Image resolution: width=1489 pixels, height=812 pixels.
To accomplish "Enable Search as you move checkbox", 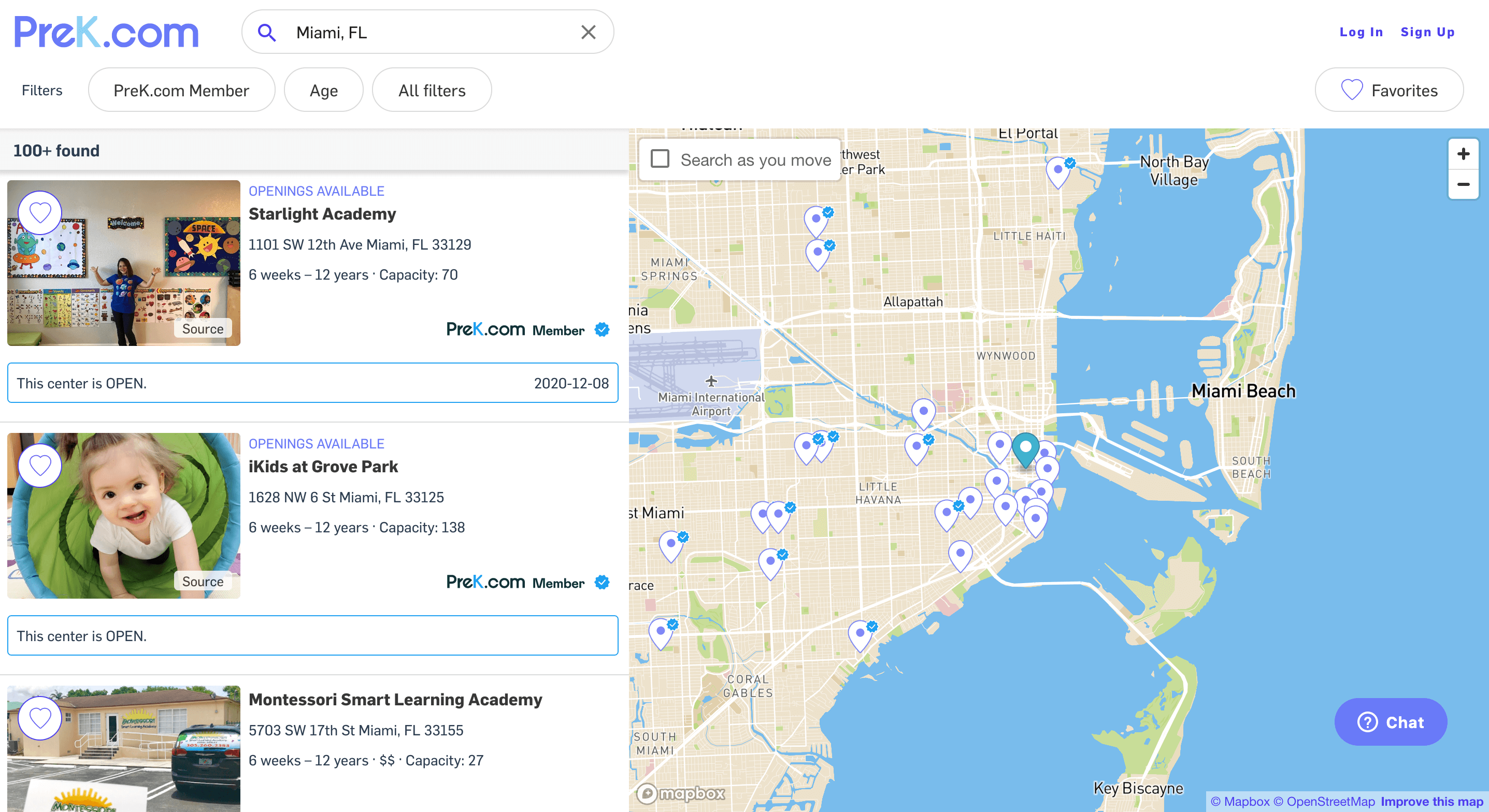I will (660, 159).
